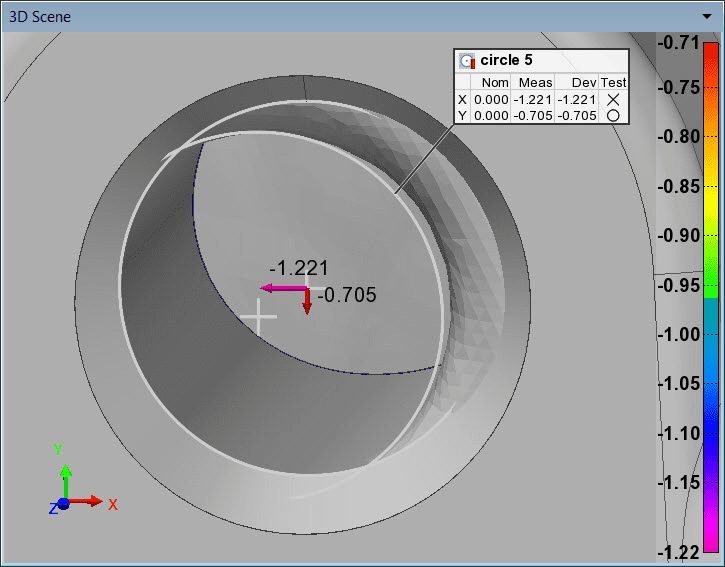Click the red top of color scale
The image size is (725, 567).
click(x=710, y=50)
